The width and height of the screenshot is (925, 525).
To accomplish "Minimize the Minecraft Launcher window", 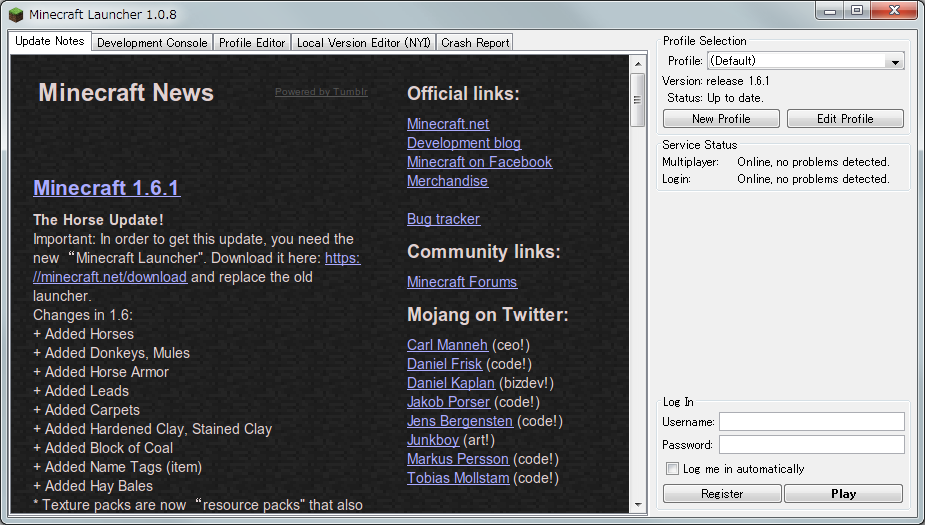I will [x=830, y=11].
